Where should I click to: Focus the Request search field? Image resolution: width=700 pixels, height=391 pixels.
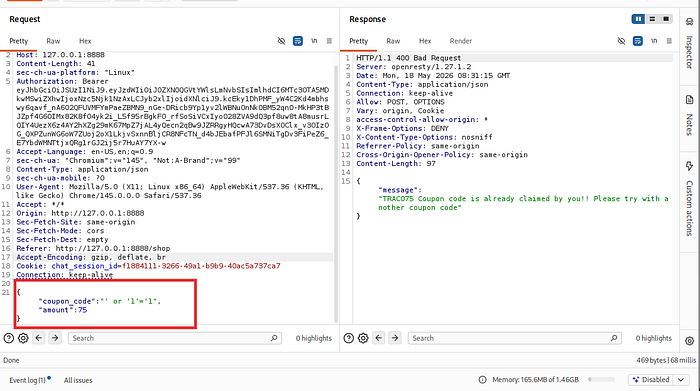[x=175, y=338]
